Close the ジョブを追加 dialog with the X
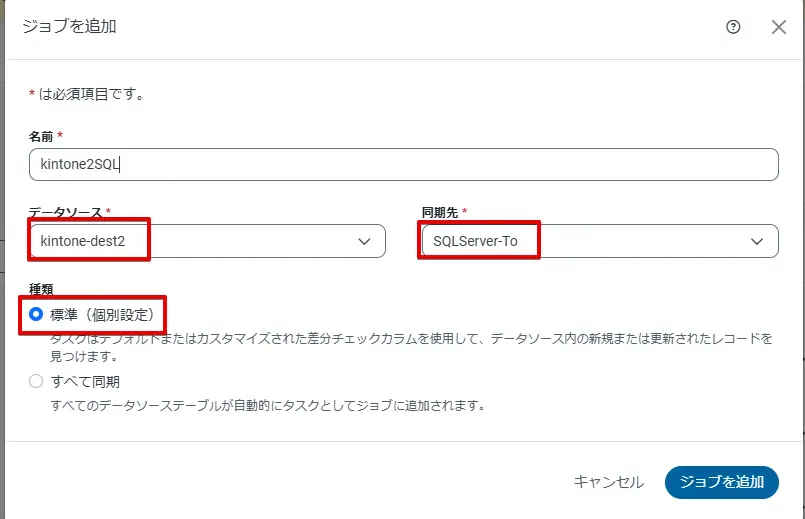The width and height of the screenshot is (805, 519). tap(779, 27)
